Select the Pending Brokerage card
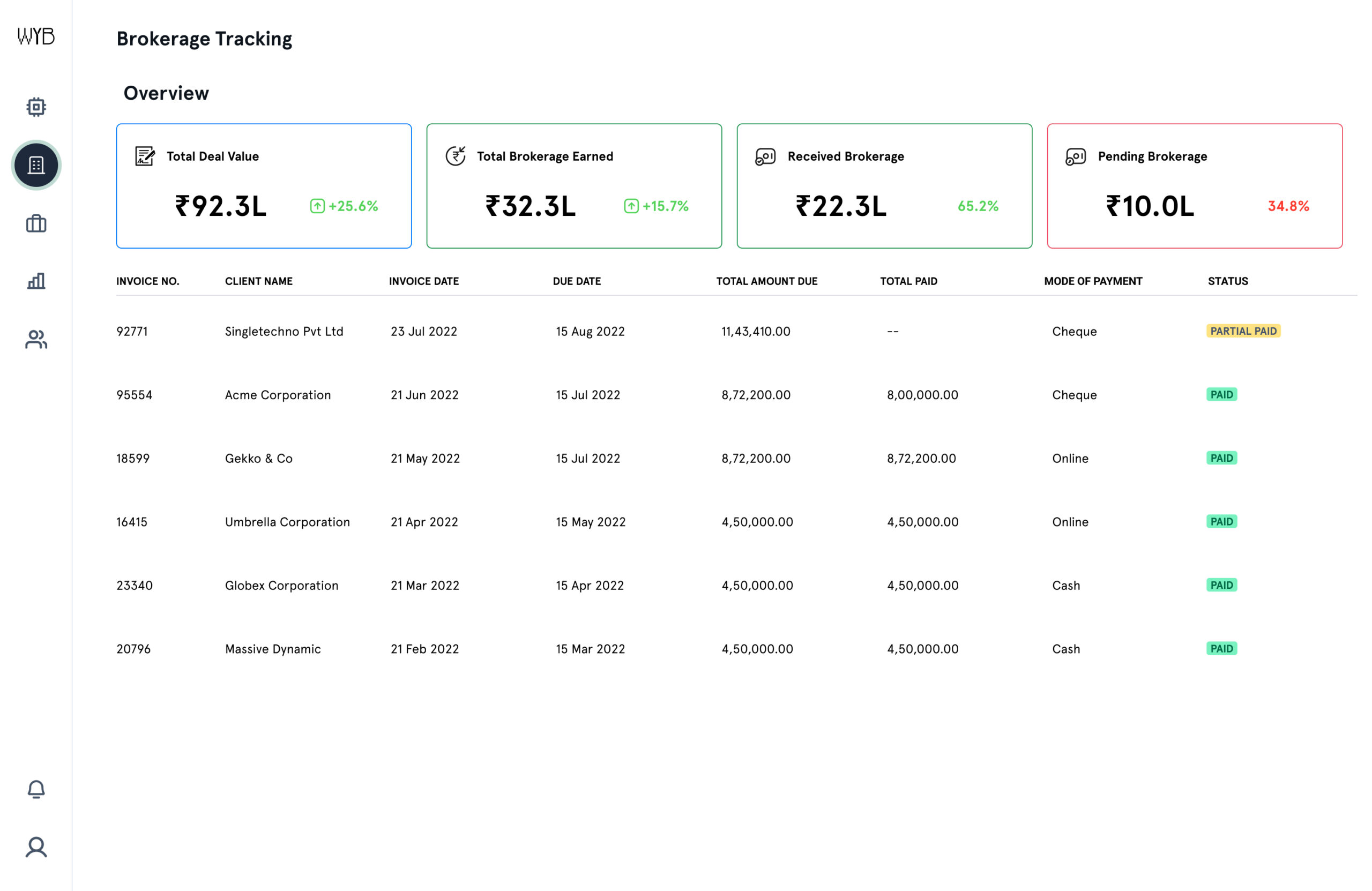1372x891 pixels. 1194,185
